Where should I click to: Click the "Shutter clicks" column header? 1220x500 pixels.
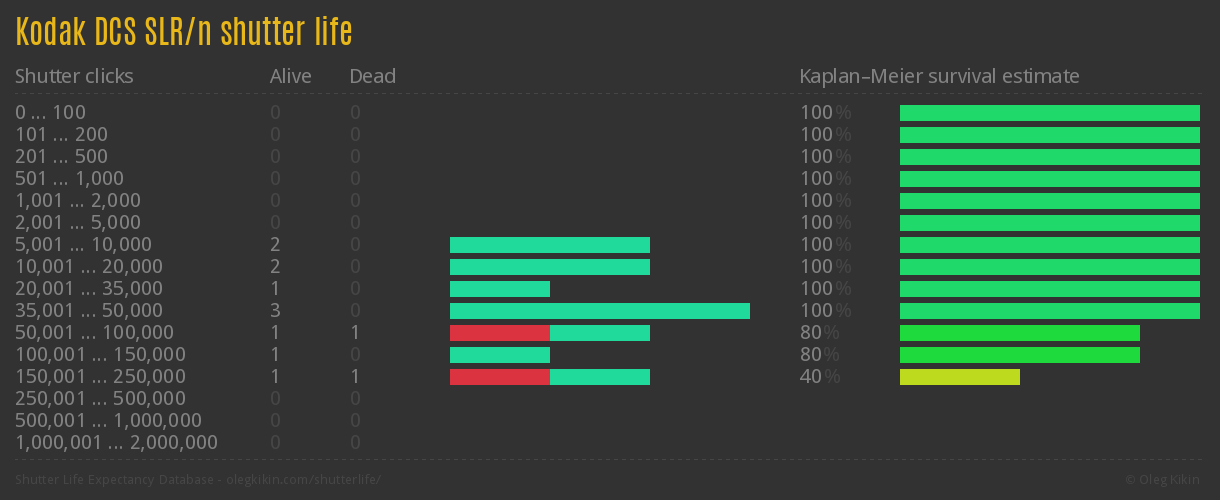[x=74, y=76]
